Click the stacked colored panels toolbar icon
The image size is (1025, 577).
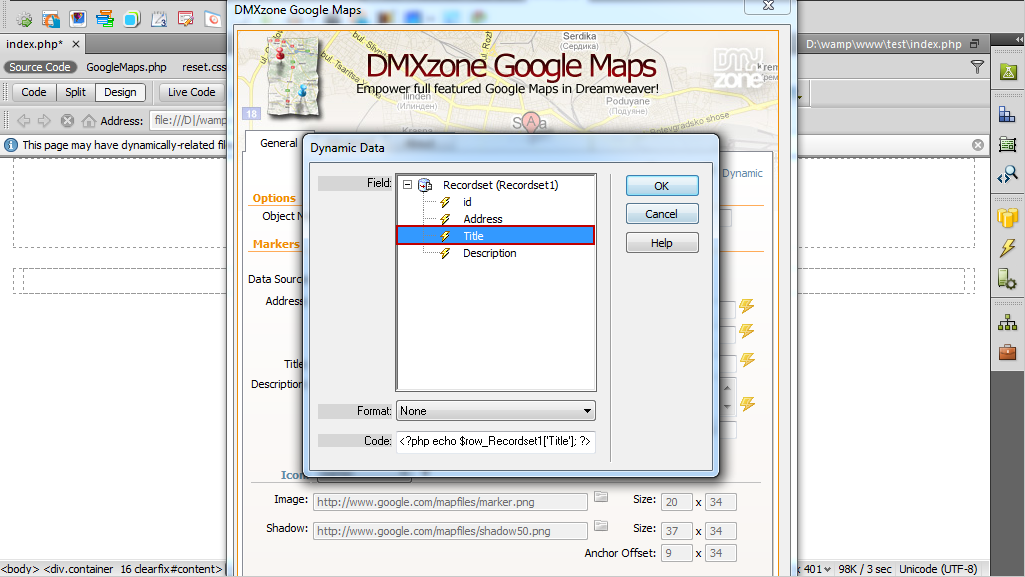105,19
